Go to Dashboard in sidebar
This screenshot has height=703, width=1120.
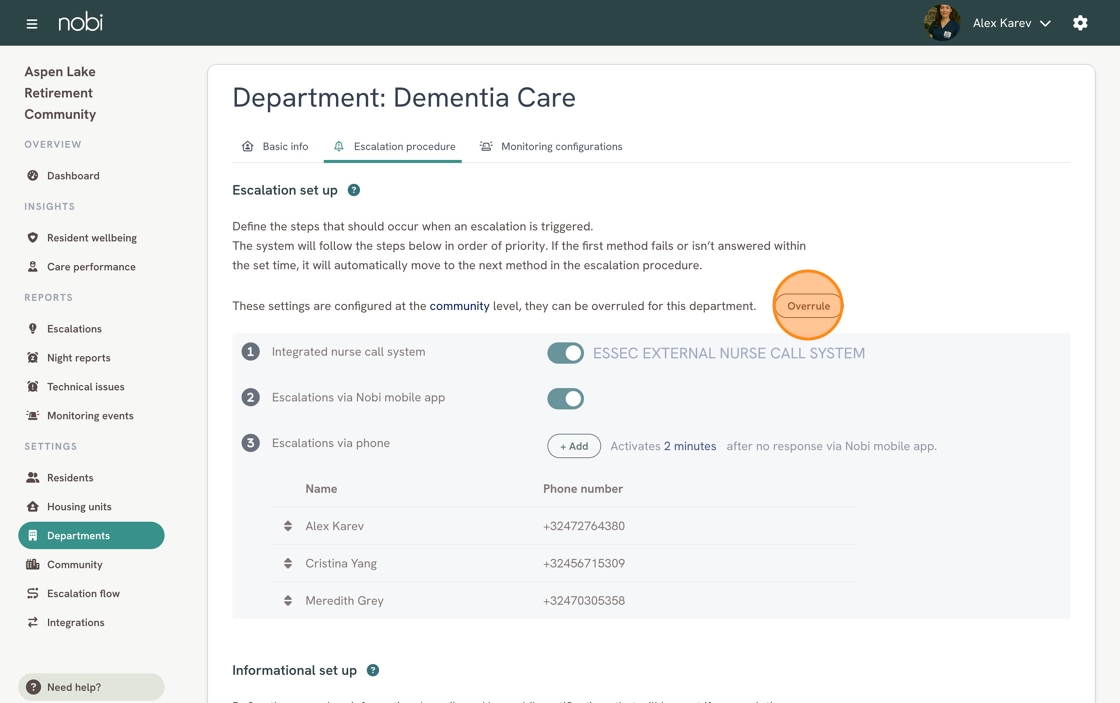[73, 176]
